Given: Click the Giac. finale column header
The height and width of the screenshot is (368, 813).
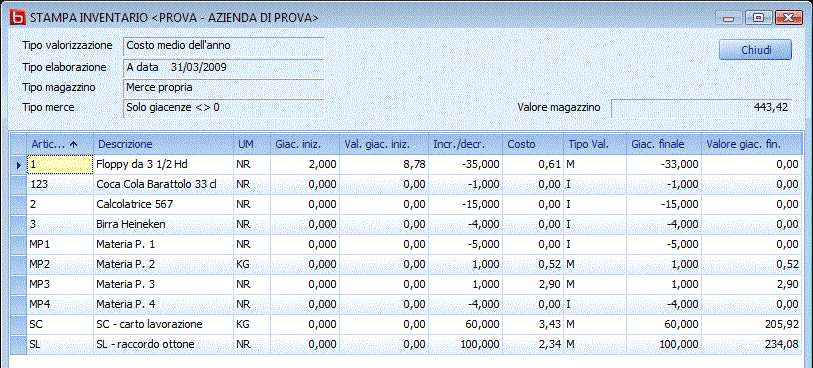Looking at the screenshot, I should click(664, 144).
